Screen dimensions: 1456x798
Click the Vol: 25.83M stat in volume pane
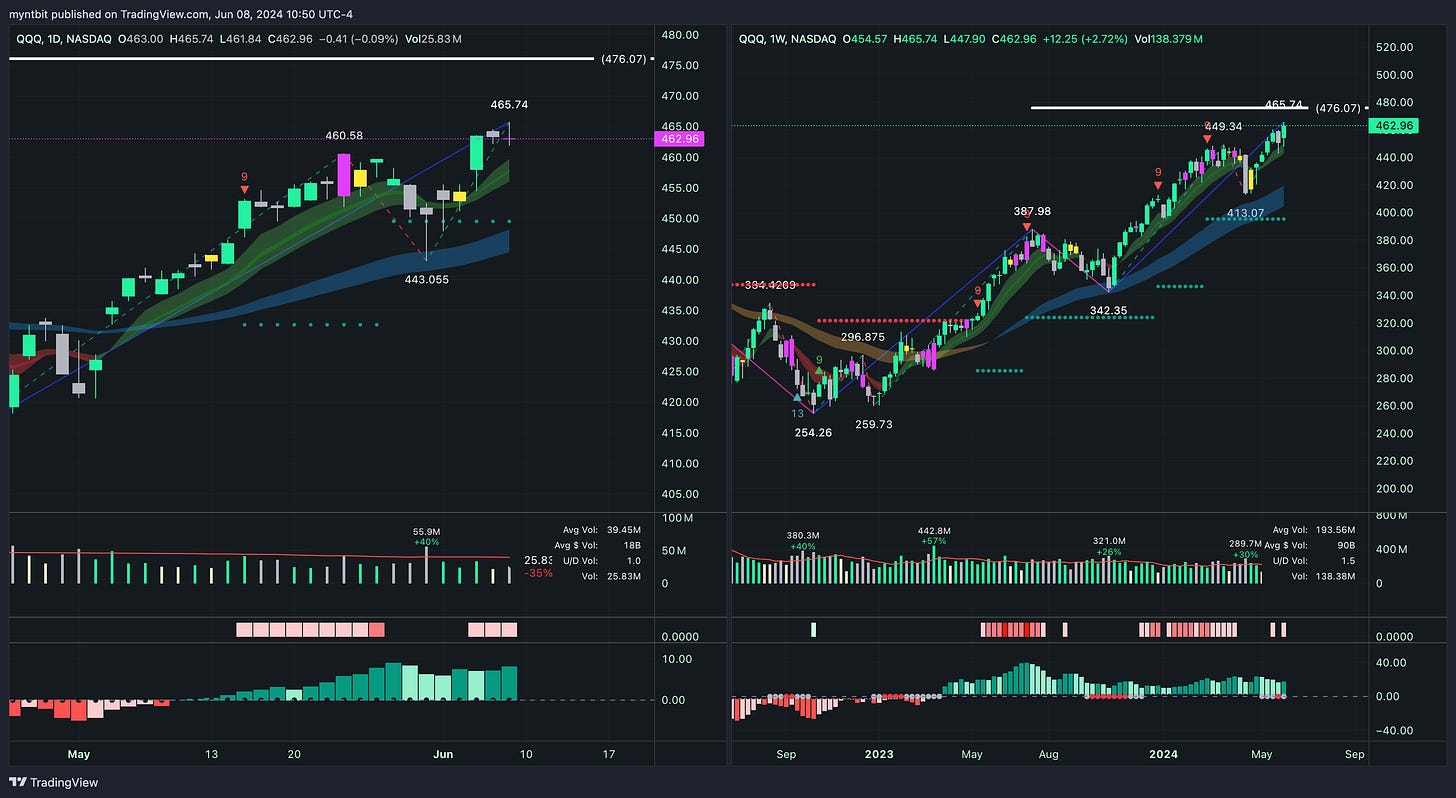609,575
